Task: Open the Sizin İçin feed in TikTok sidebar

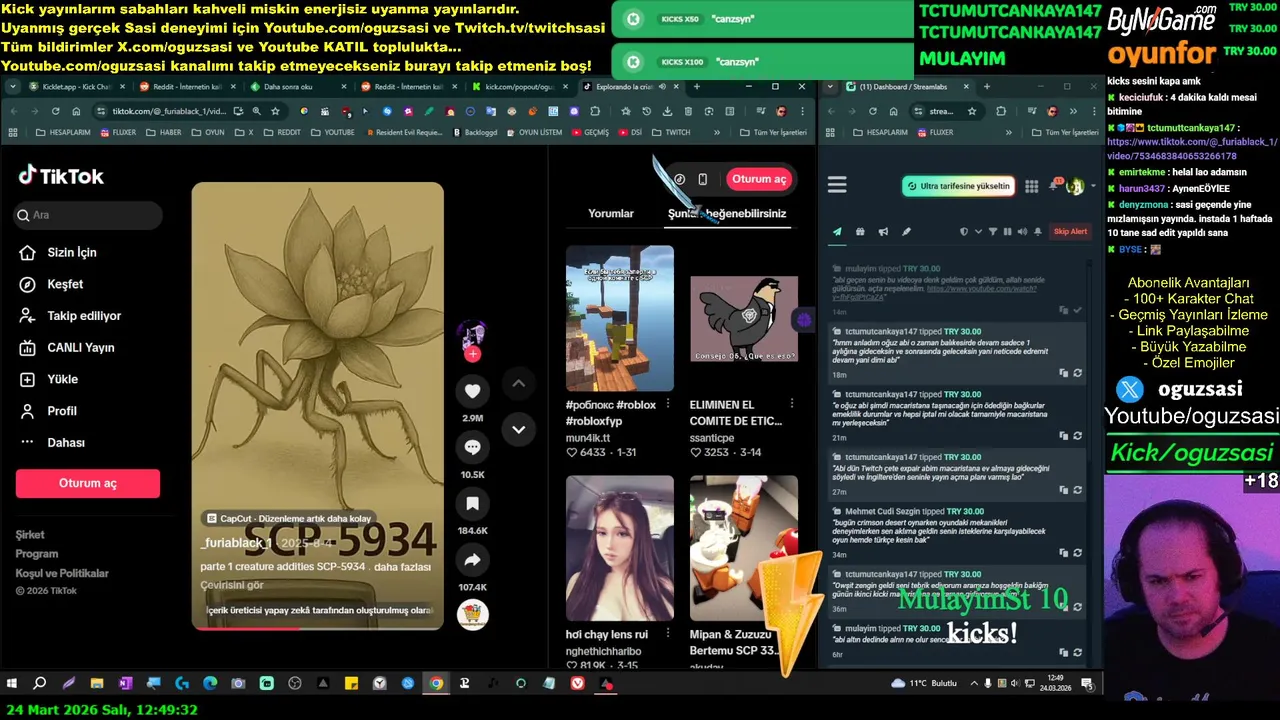Action: coord(59,253)
